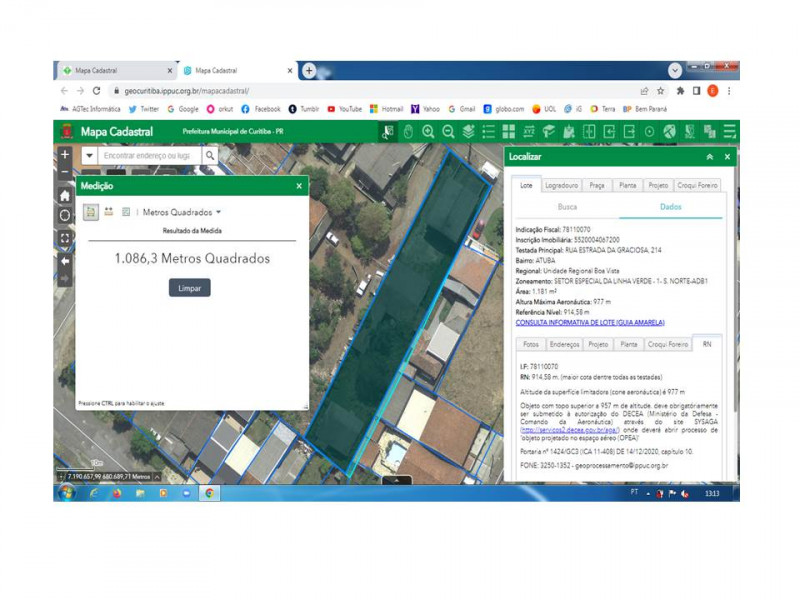The width and height of the screenshot is (800, 600).
Task: Open the Croqui Foreiro tab at top
Action: 697,185
